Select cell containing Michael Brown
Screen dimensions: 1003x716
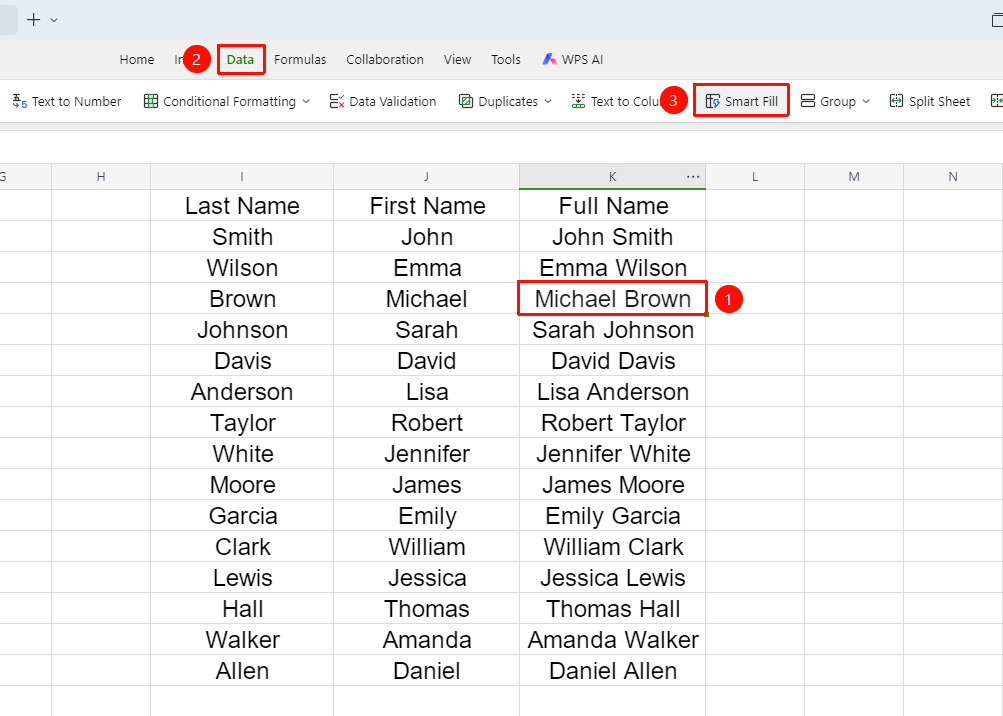[612, 299]
